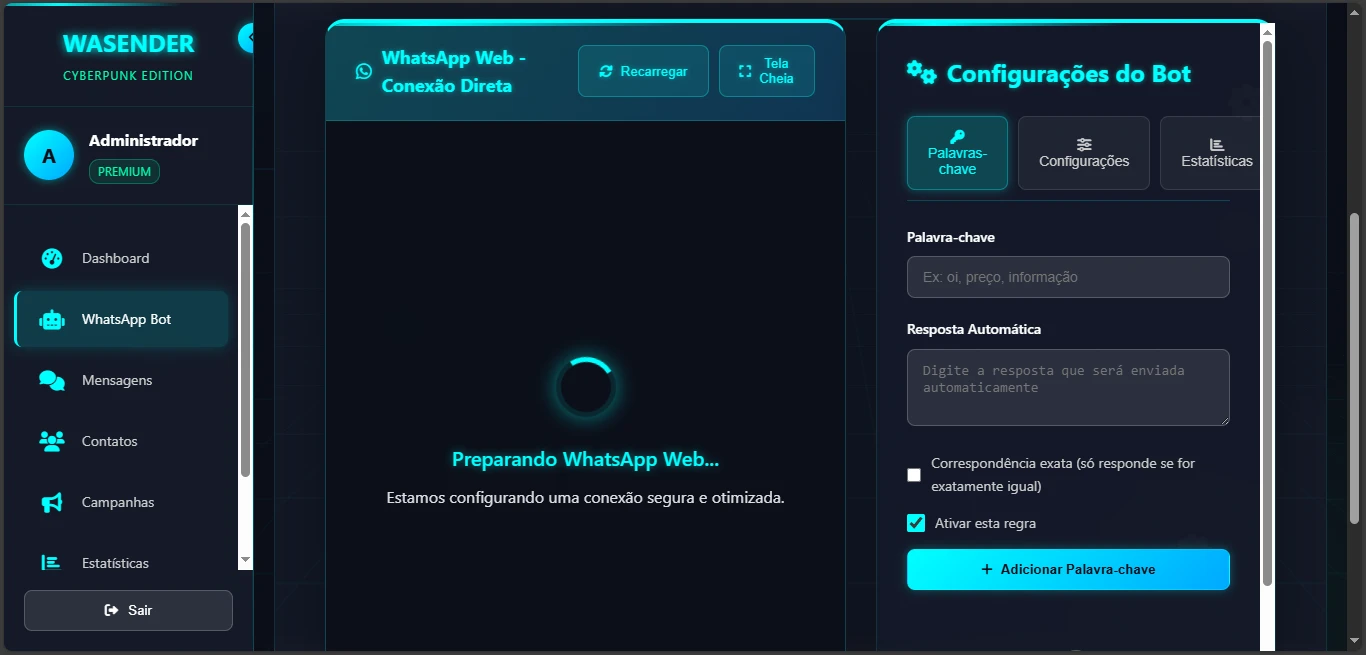
Task: Select the Palavras-chave tab
Action: tap(957, 153)
